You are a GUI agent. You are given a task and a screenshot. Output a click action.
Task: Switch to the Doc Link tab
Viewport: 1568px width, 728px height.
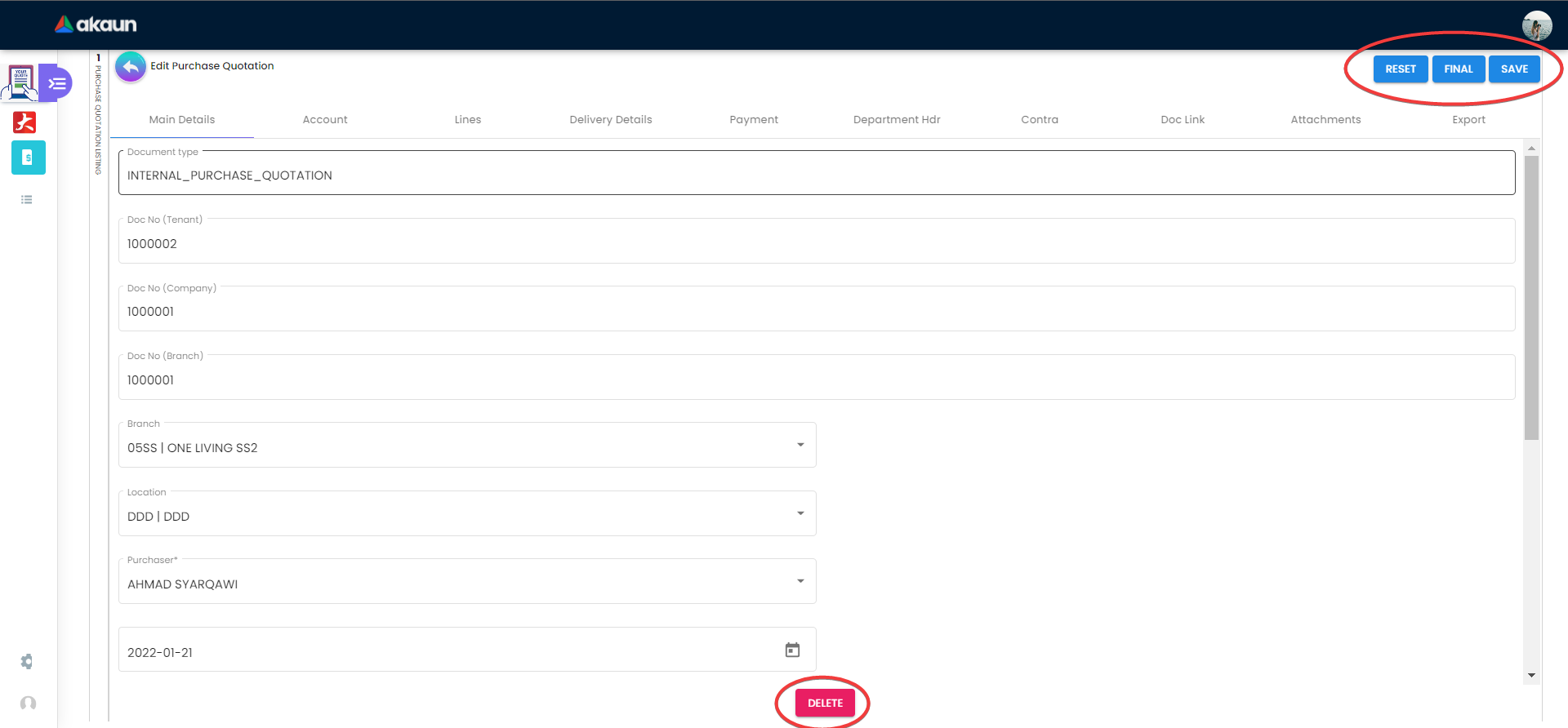(x=1183, y=120)
